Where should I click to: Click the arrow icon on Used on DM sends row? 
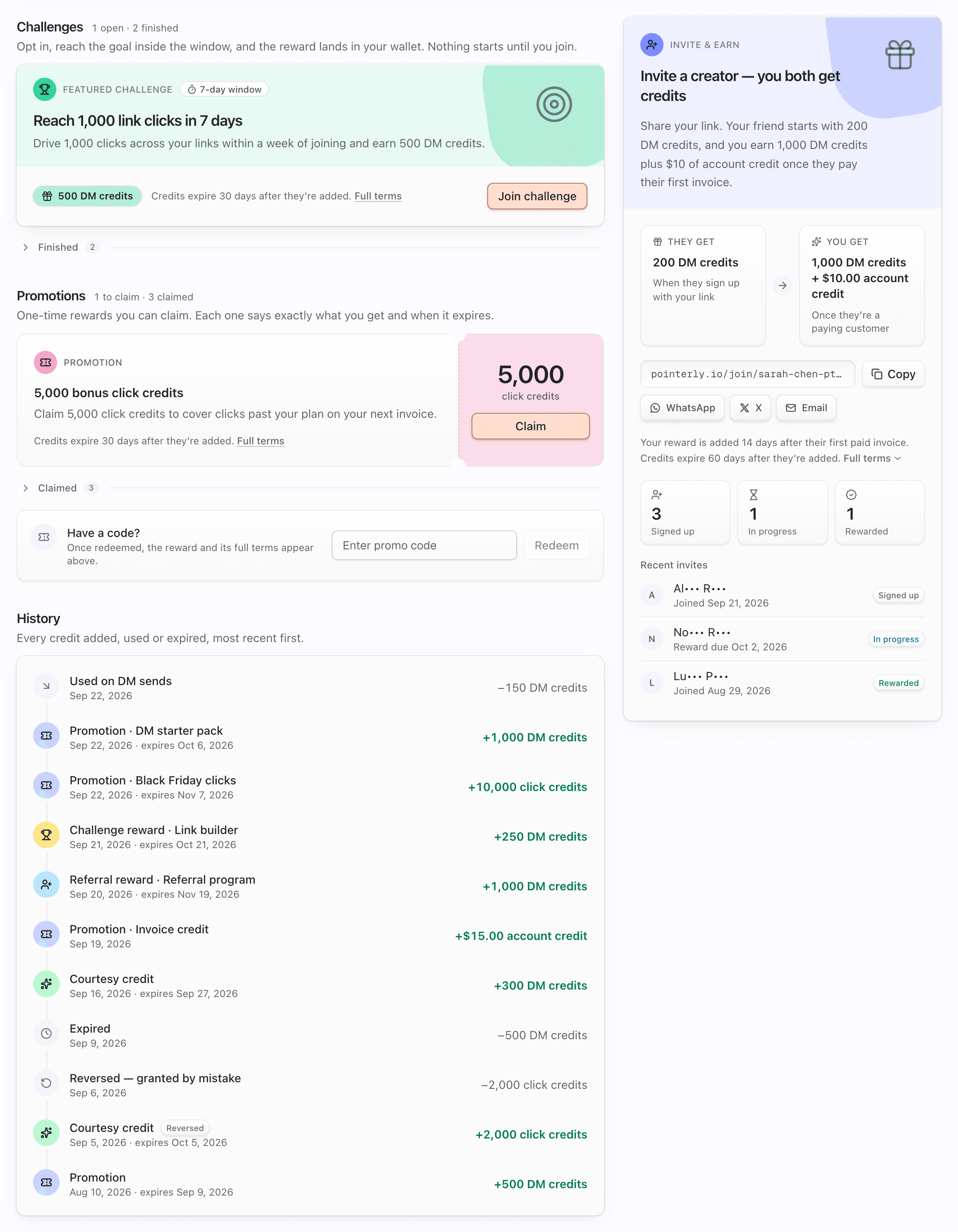coord(46,686)
